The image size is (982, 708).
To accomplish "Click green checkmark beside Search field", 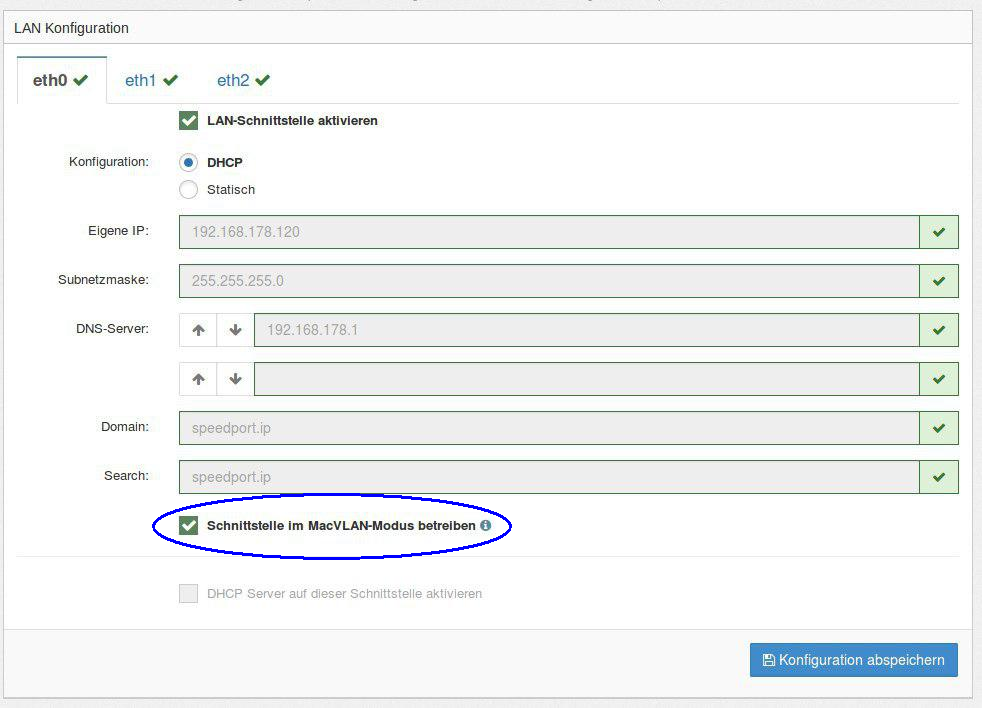I will [x=938, y=477].
